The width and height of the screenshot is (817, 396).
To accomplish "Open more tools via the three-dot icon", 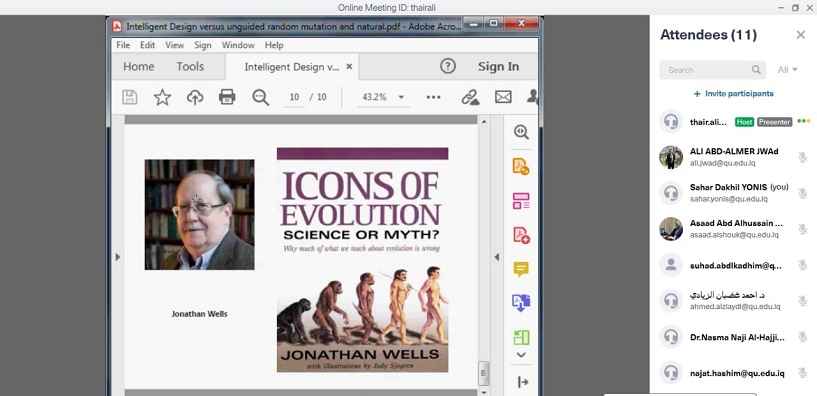I will [x=433, y=97].
